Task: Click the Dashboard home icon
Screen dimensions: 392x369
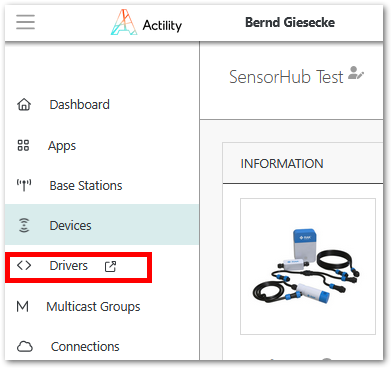Action: point(24,105)
